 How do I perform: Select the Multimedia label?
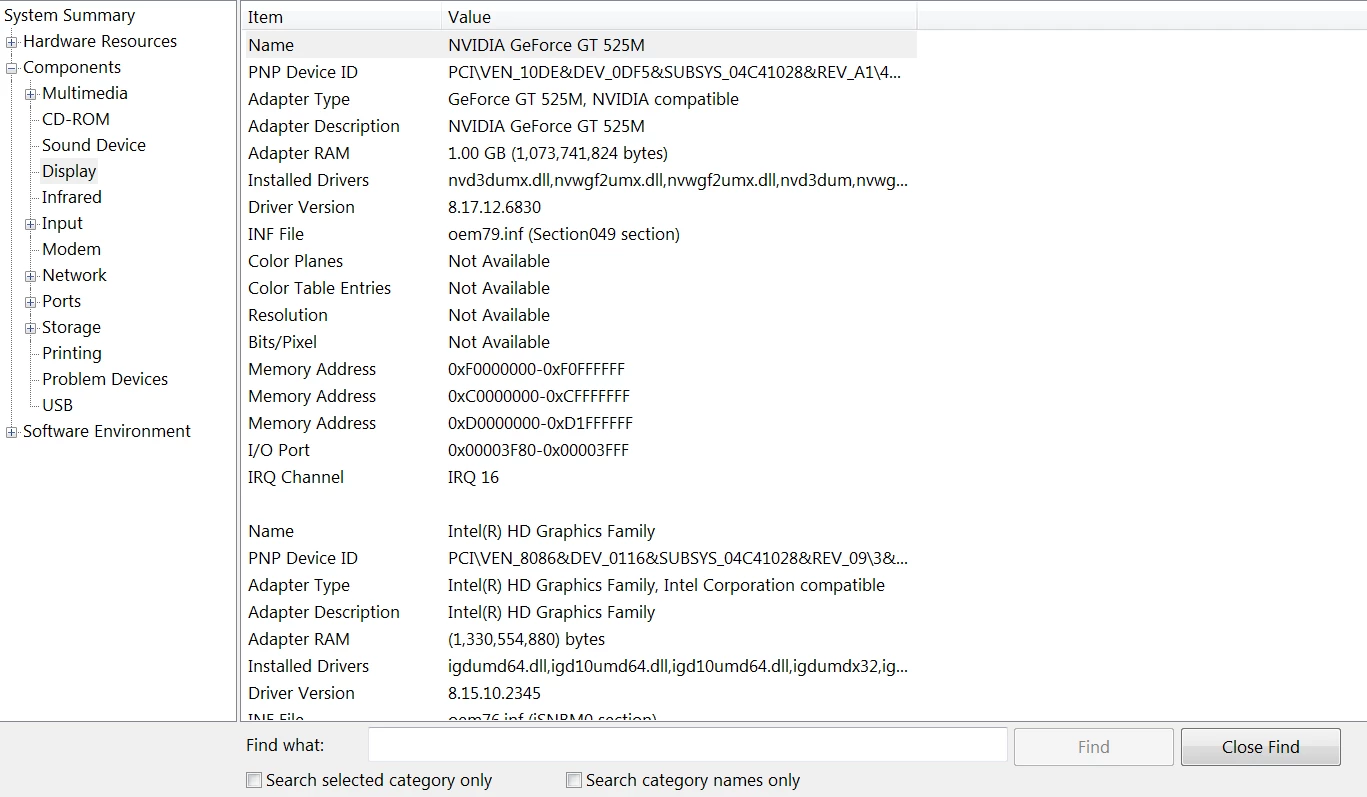point(84,93)
